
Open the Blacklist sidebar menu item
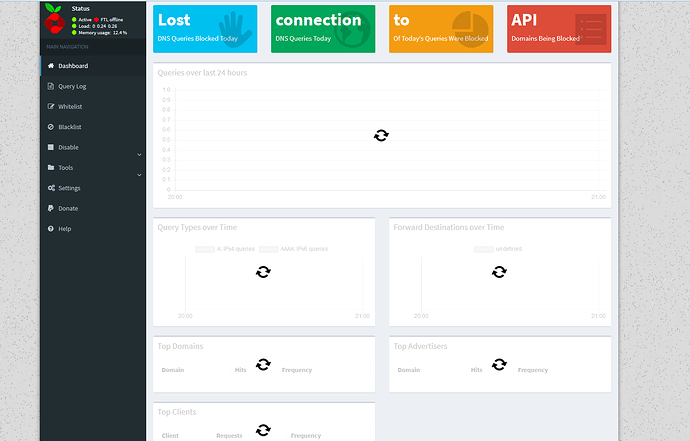click(70, 127)
